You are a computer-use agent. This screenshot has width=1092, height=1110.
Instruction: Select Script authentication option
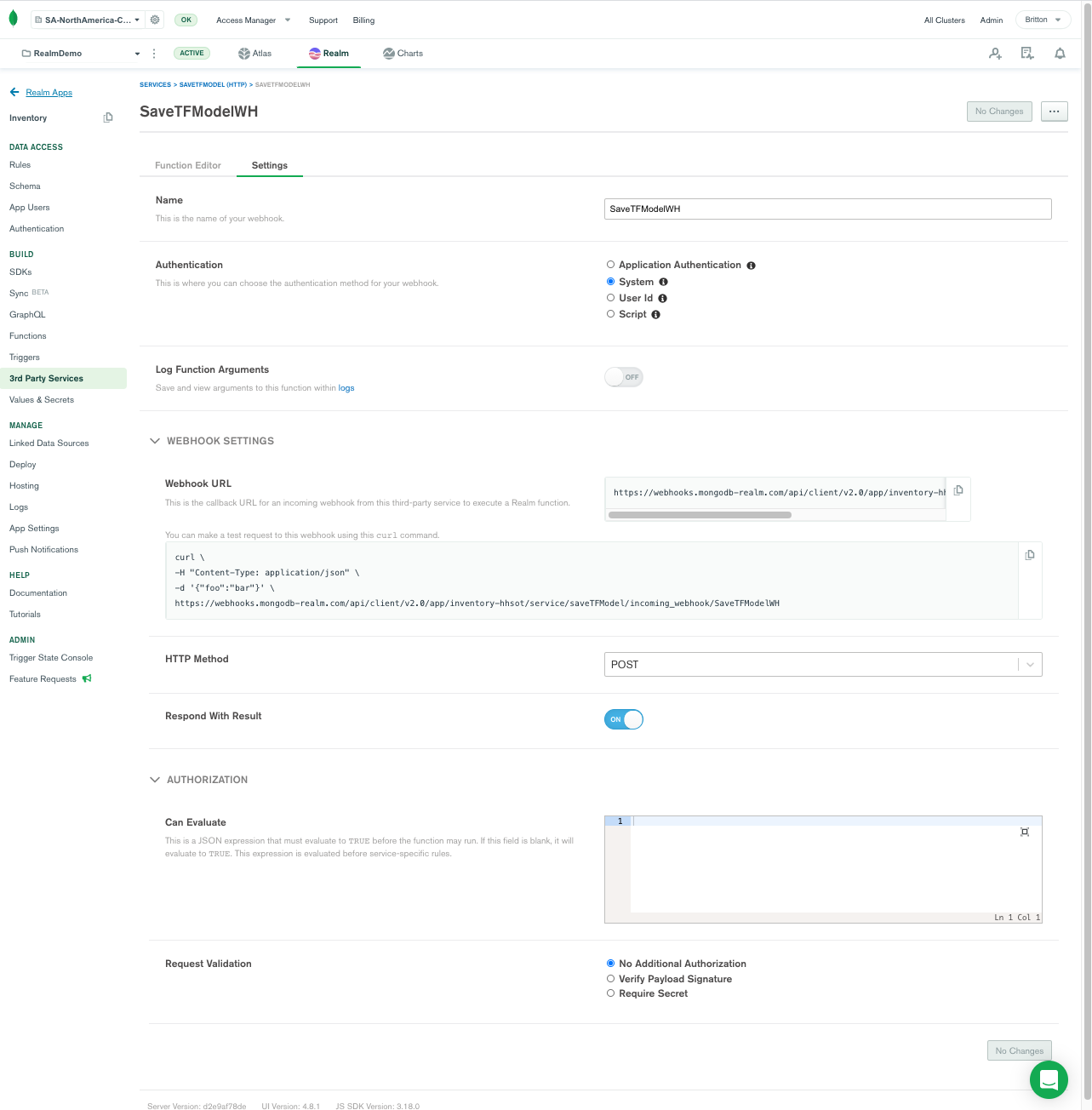point(610,313)
